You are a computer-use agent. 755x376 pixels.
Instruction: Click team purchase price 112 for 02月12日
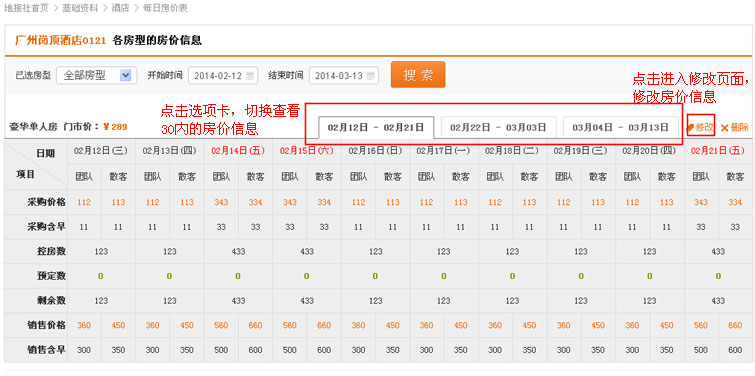[84, 202]
